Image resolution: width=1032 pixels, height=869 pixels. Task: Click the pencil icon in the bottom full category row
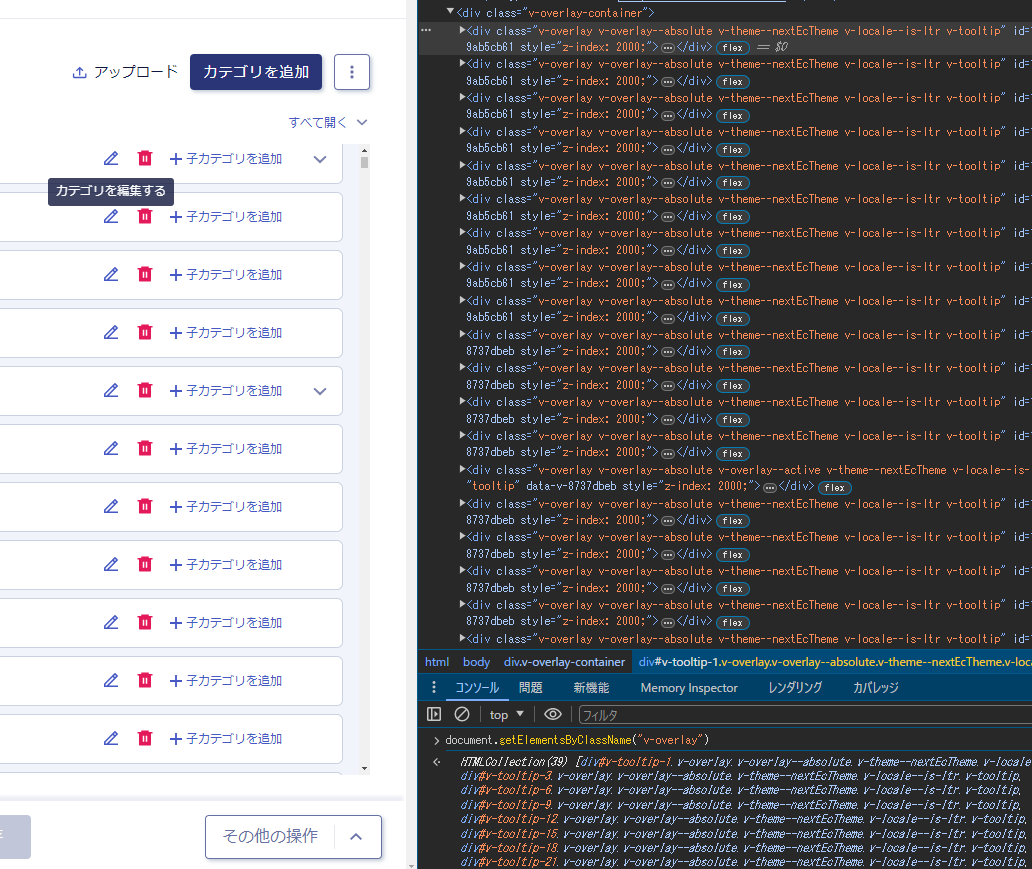(111, 738)
